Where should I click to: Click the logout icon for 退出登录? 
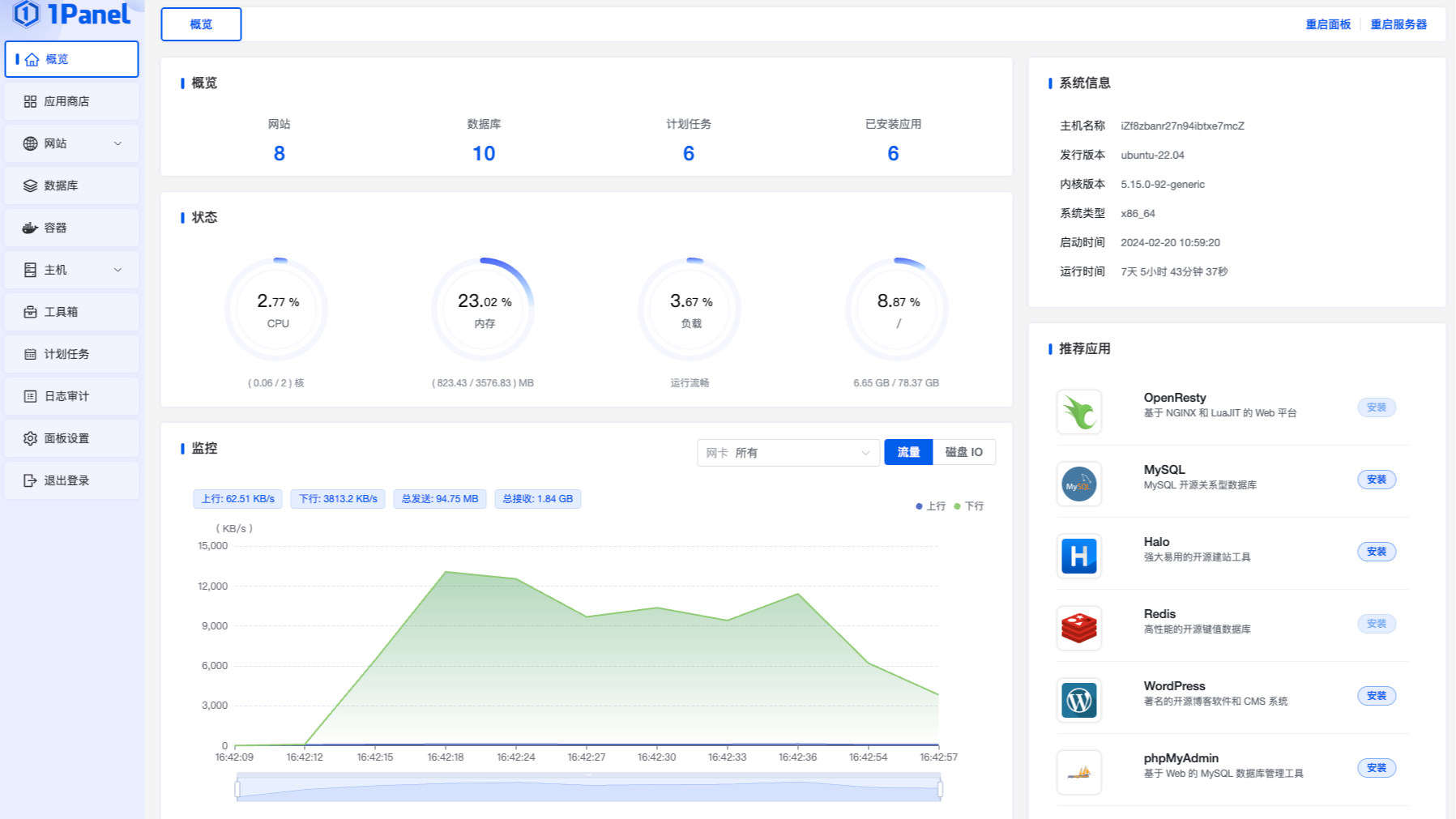30,480
